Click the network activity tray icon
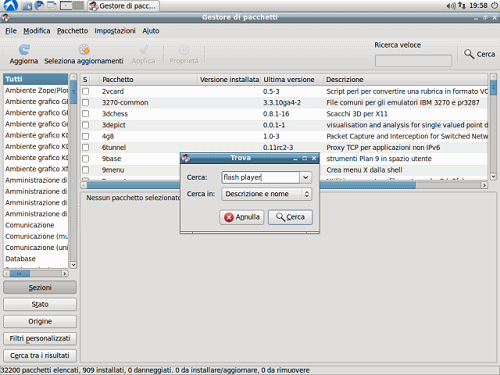The image size is (500, 375). pyautogui.click(x=462, y=5)
